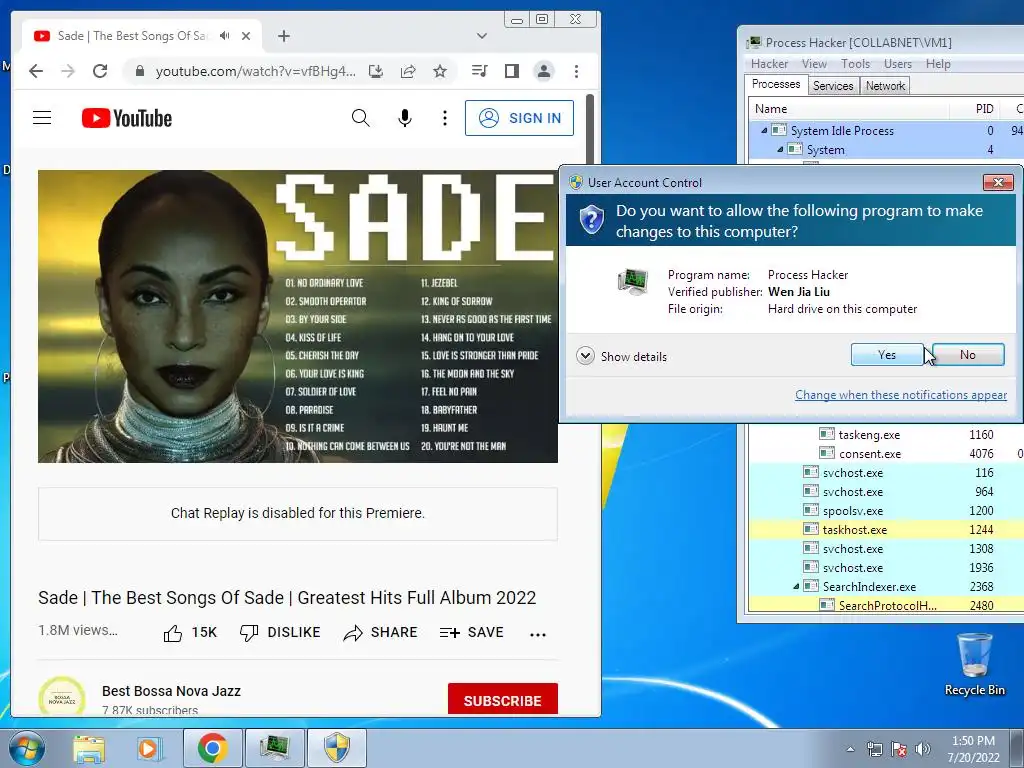The image size is (1024, 768).
Task: Share the Sade video
Action: [x=380, y=633]
